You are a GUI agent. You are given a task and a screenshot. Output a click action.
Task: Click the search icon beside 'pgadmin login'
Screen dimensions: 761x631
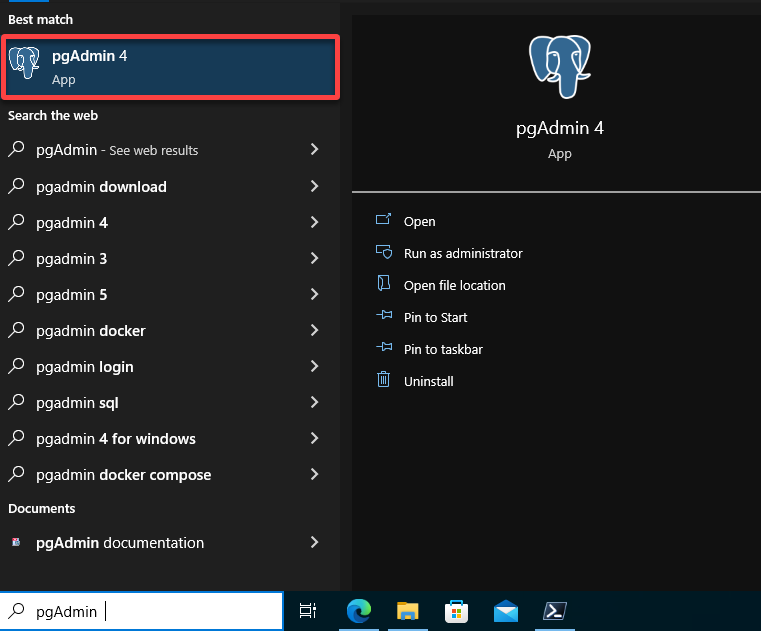pyautogui.click(x=16, y=366)
